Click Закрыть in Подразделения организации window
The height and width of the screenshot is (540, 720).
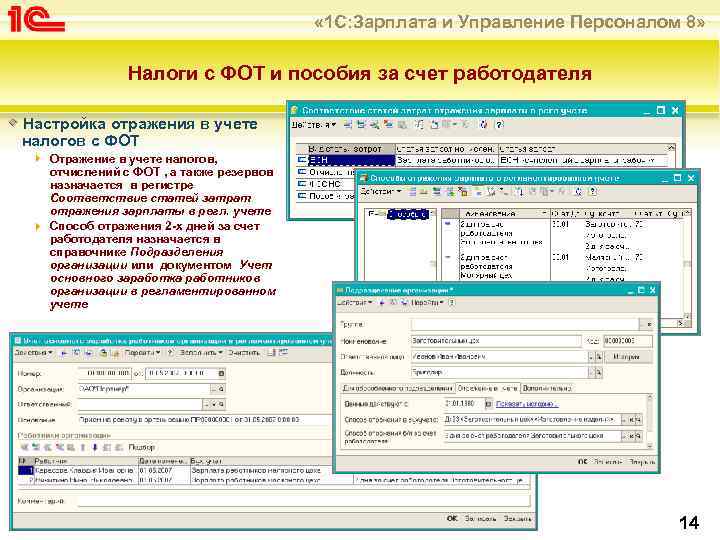(642, 462)
